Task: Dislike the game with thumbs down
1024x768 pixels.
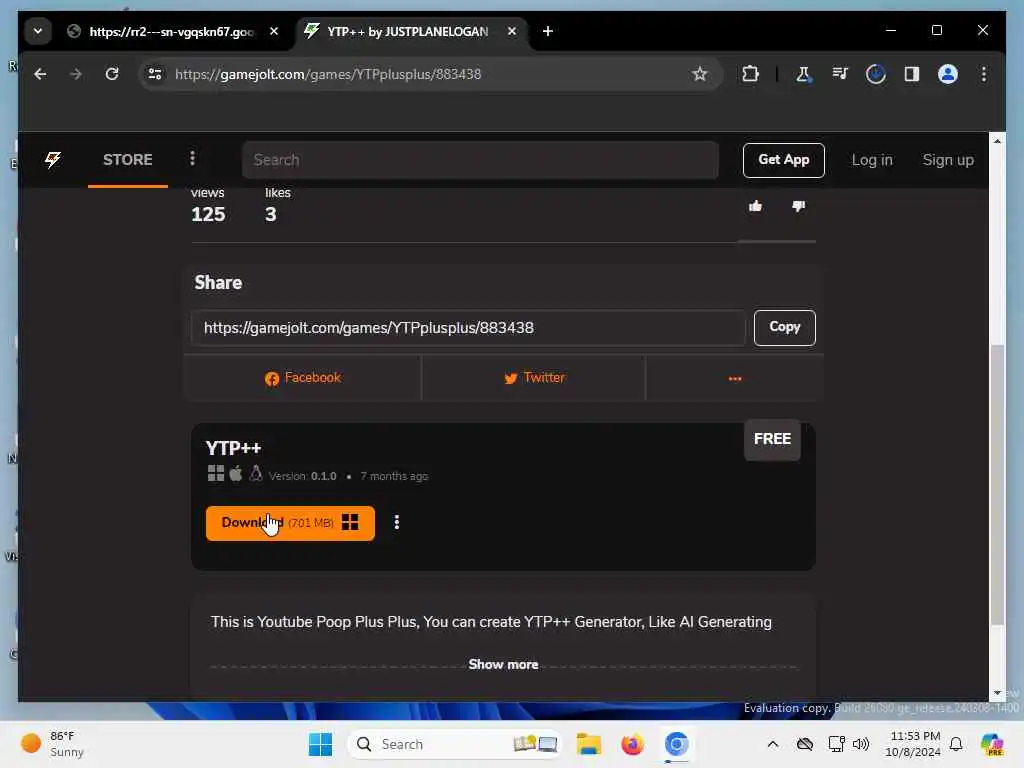Action: (x=798, y=206)
